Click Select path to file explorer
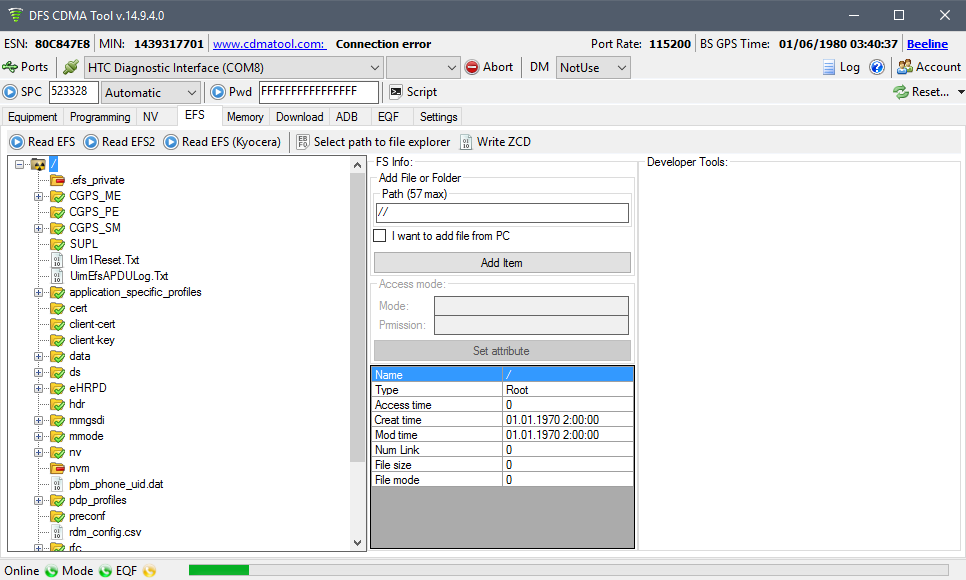966x580 pixels. click(x=373, y=142)
